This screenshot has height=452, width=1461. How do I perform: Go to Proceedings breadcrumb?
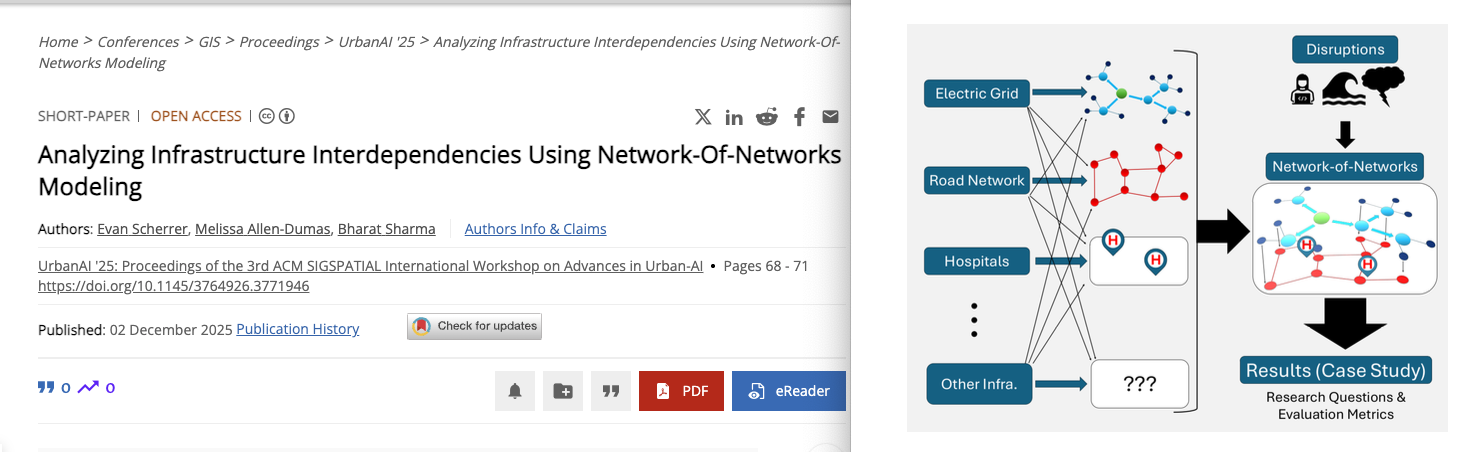[x=279, y=42]
